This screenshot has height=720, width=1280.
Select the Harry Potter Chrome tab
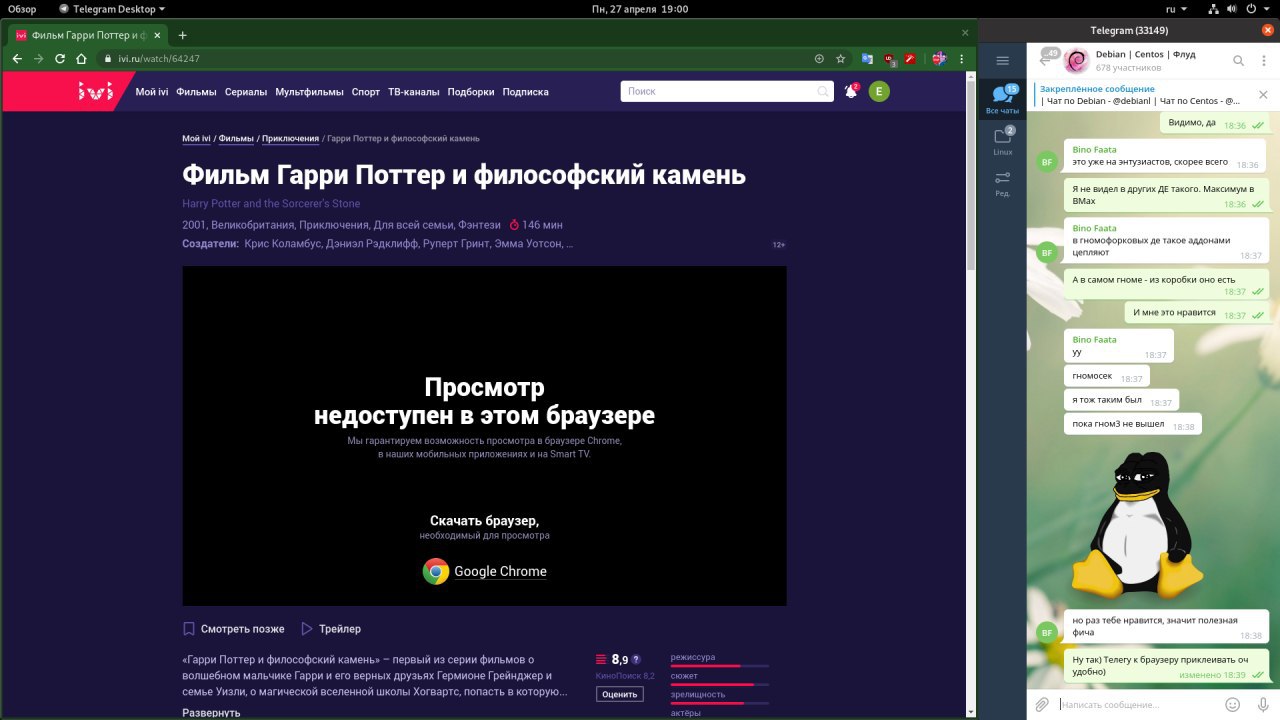point(86,34)
